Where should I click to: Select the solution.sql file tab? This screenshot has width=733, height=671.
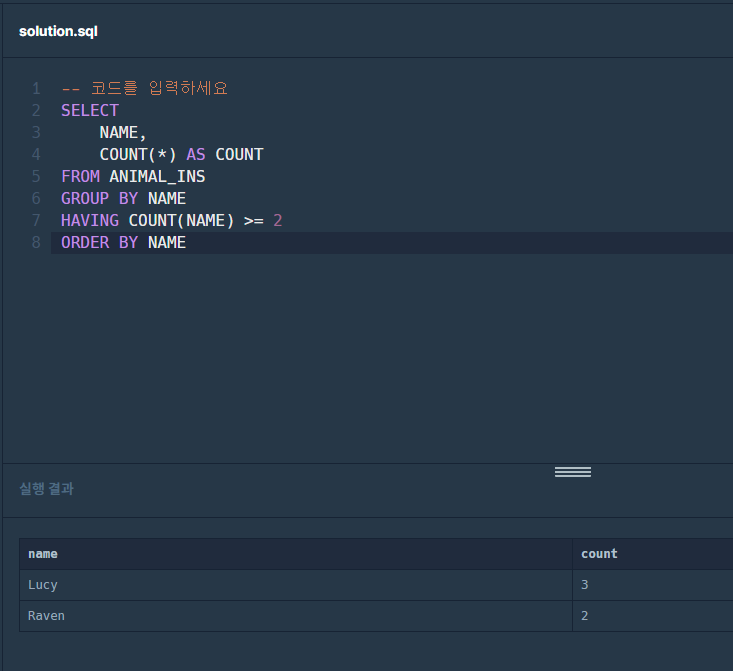pos(58,31)
